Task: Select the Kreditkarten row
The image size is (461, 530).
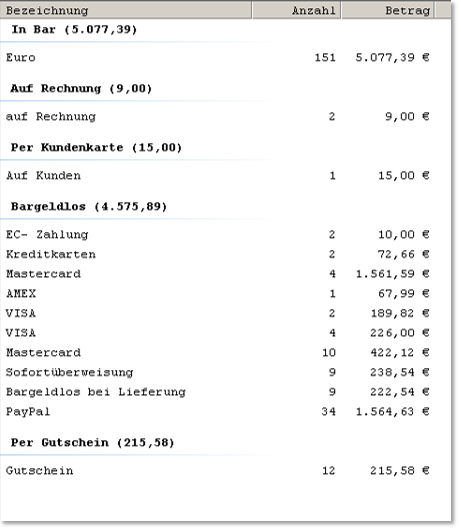Action: [x=225, y=254]
